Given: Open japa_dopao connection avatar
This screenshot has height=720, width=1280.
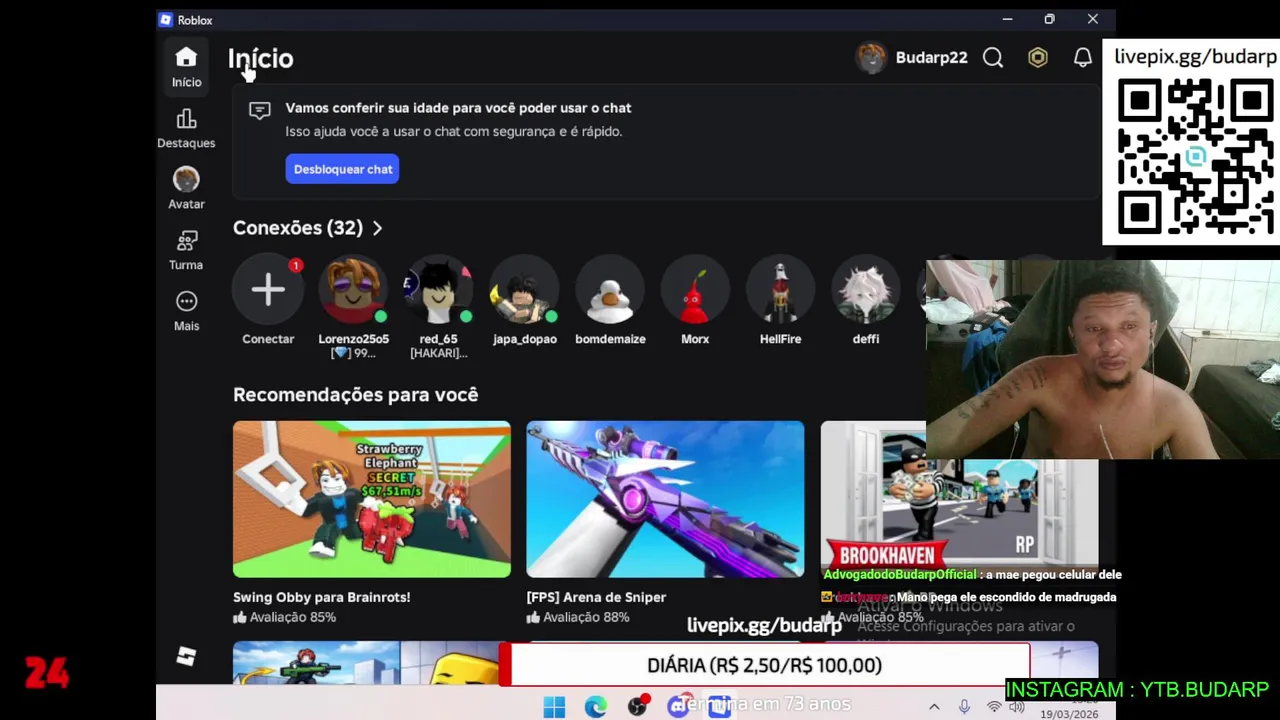Looking at the screenshot, I should pos(524,290).
